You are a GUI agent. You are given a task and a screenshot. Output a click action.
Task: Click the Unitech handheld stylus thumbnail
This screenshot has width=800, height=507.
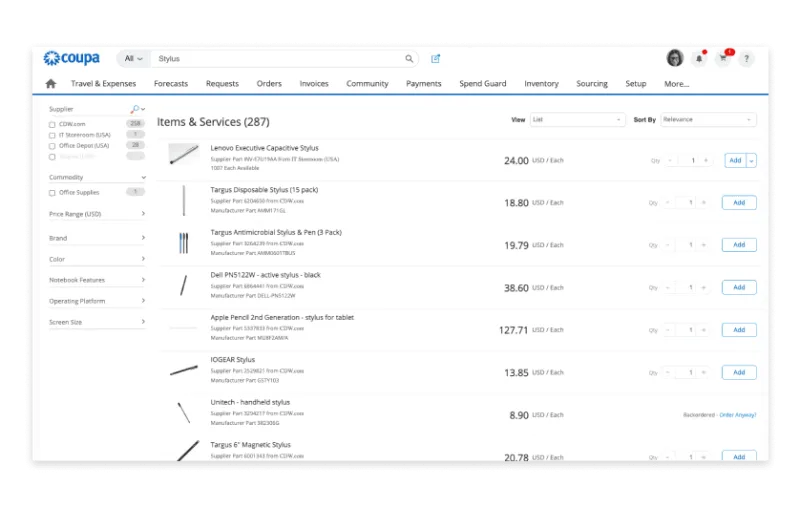pyautogui.click(x=184, y=413)
